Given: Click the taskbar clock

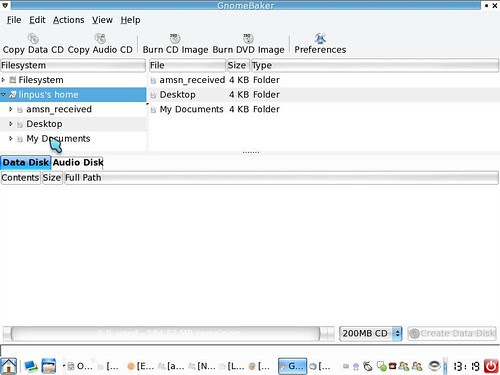Looking at the screenshot, I should [466, 366].
